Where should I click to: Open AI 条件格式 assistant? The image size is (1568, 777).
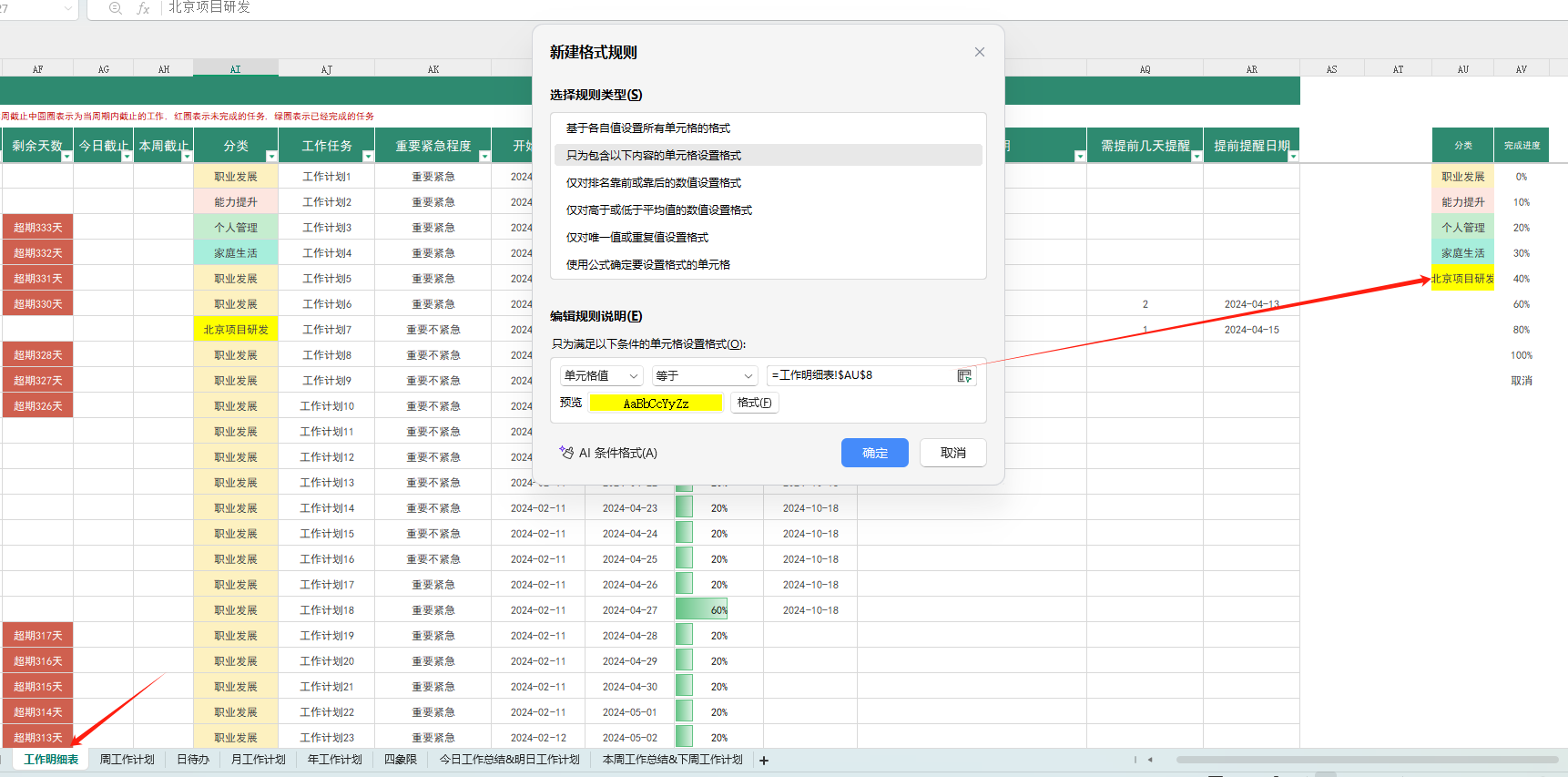(608, 453)
